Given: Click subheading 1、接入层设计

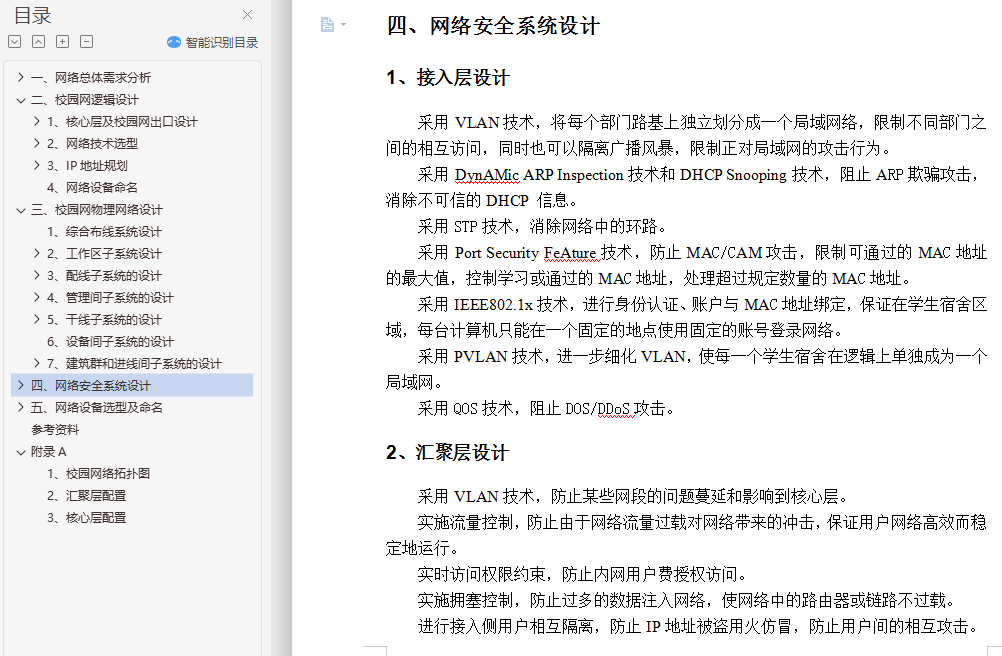Looking at the screenshot, I should coord(448,78).
